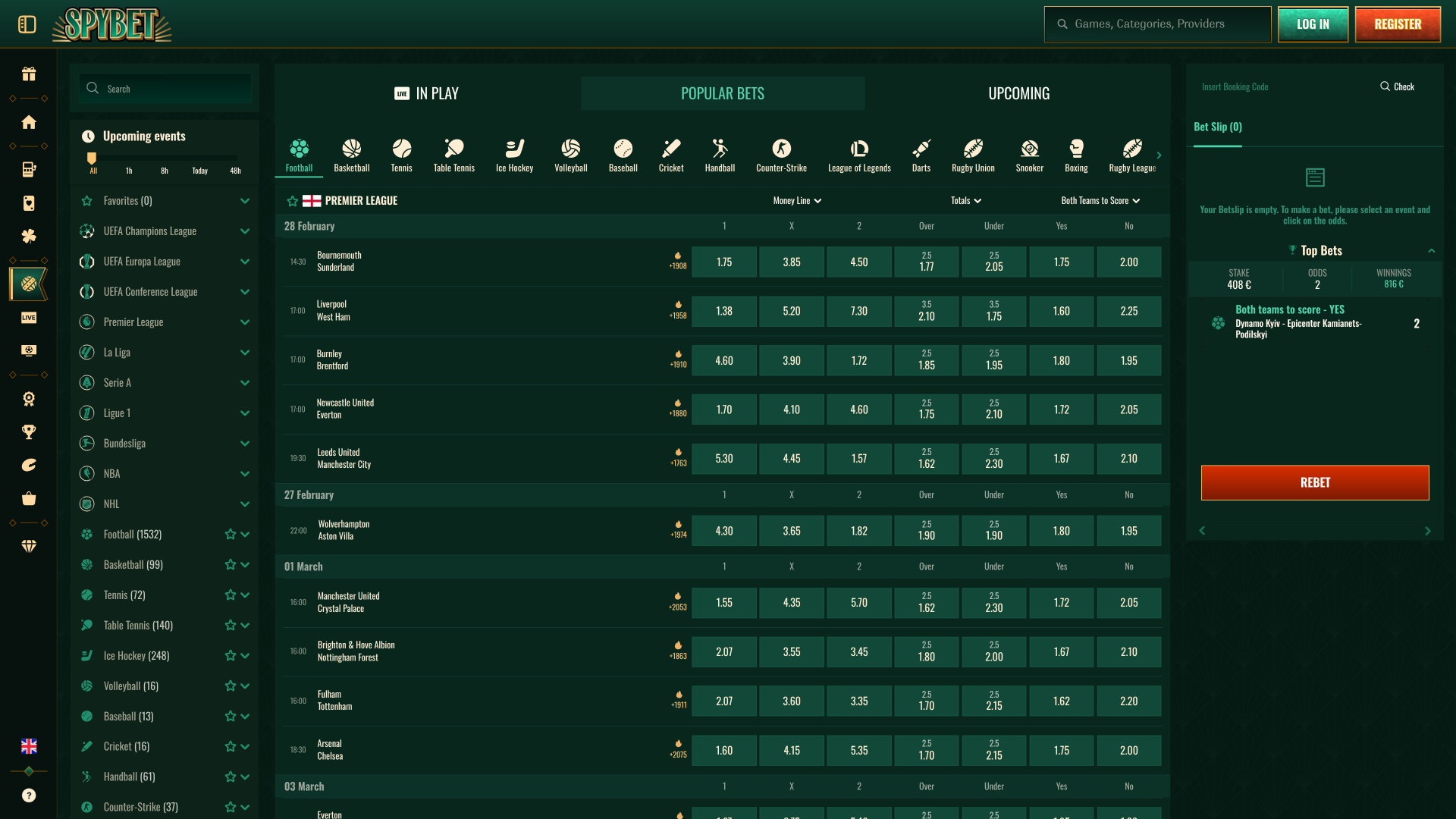Select the Tennis sport icon
Image resolution: width=1456 pixels, height=819 pixels.
coord(401,149)
